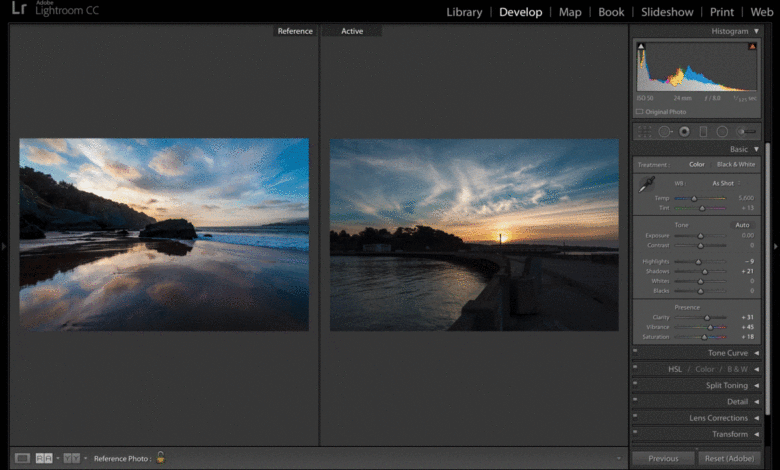Toggle the shadow clipping indicator in histogram
The image size is (780, 470).
tap(641, 47)
